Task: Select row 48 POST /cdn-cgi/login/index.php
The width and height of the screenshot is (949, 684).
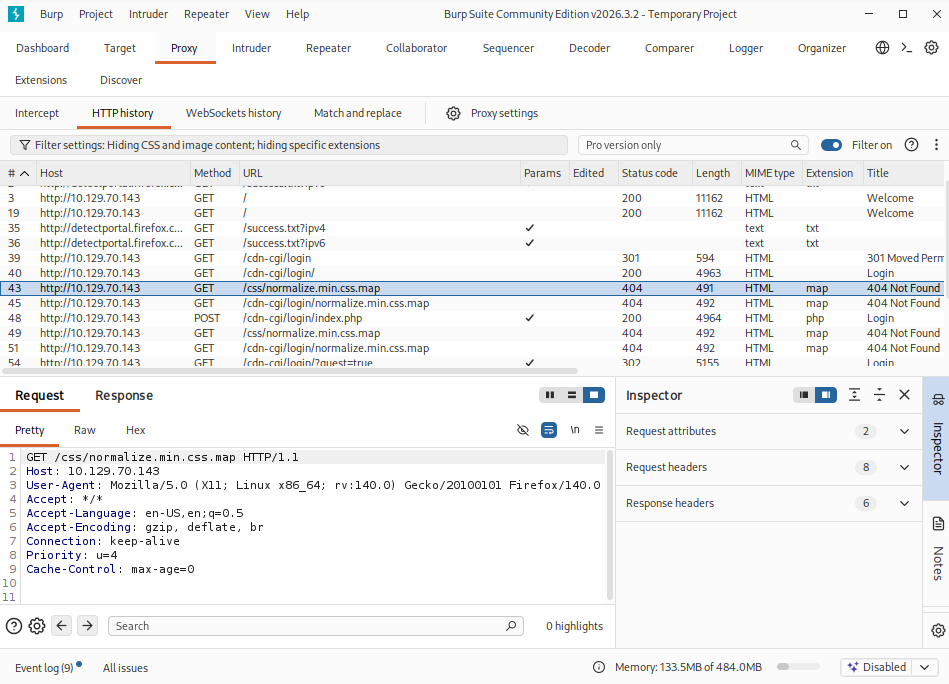Action: tap(472, 318)
